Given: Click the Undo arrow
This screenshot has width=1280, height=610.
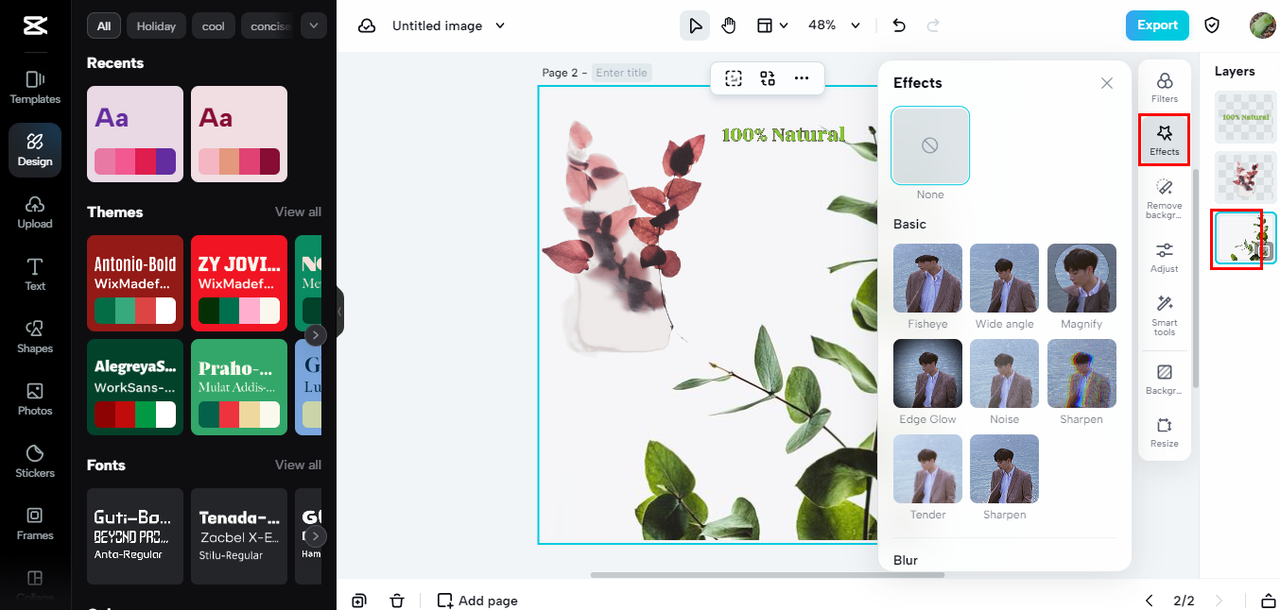Looking at the screenshot, I should [x=898, y=25].
